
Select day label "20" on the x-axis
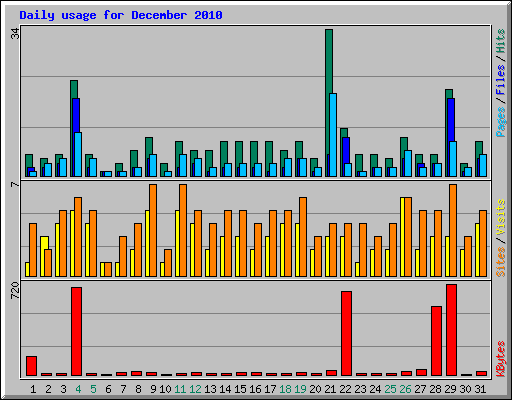pyautogui.click(x=315, y=389)
